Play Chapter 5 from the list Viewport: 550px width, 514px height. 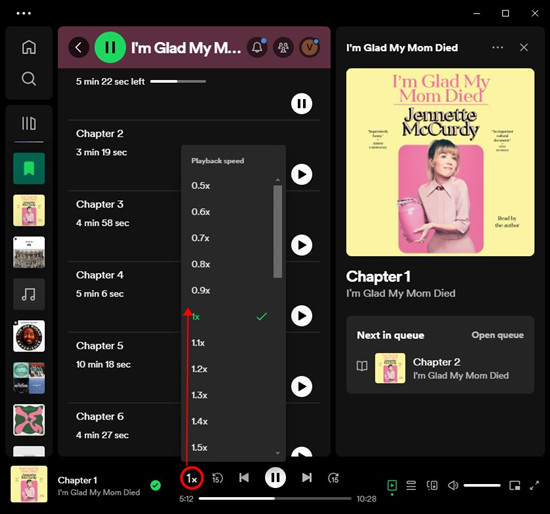(x=301, y=386)
